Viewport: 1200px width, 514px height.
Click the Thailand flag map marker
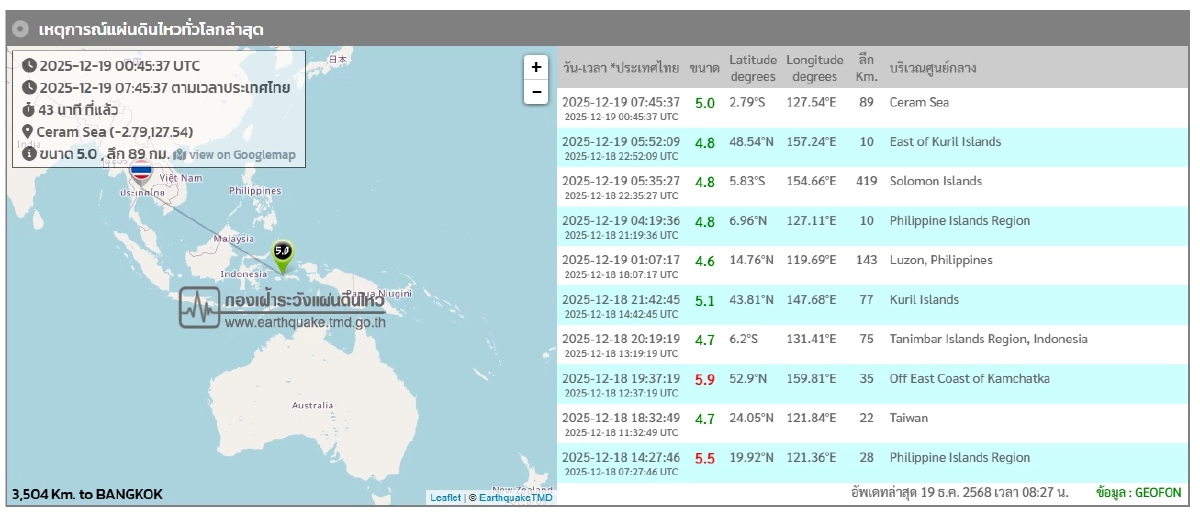[141, 171]
